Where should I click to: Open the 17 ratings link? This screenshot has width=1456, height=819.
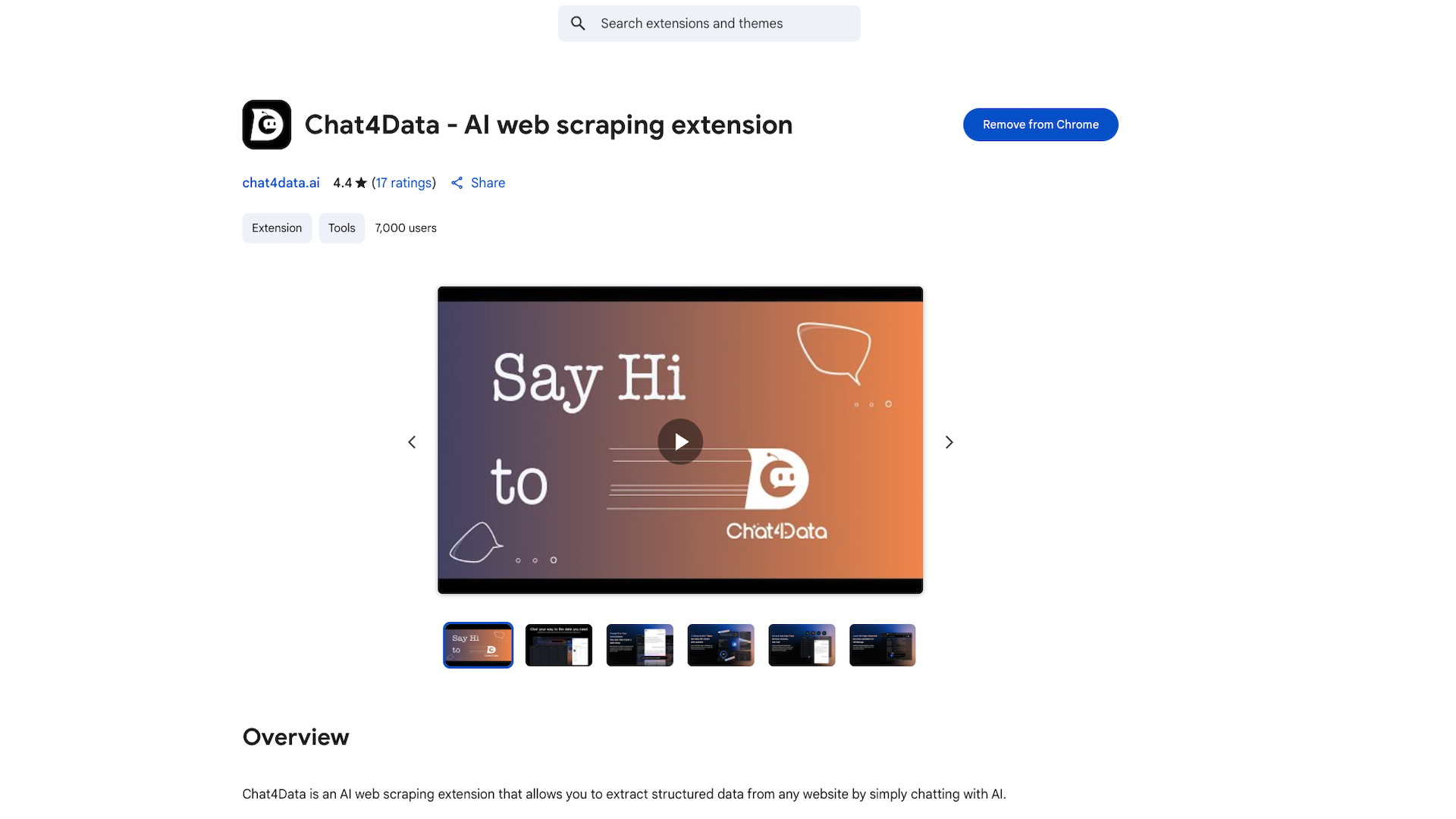(403, 183)
